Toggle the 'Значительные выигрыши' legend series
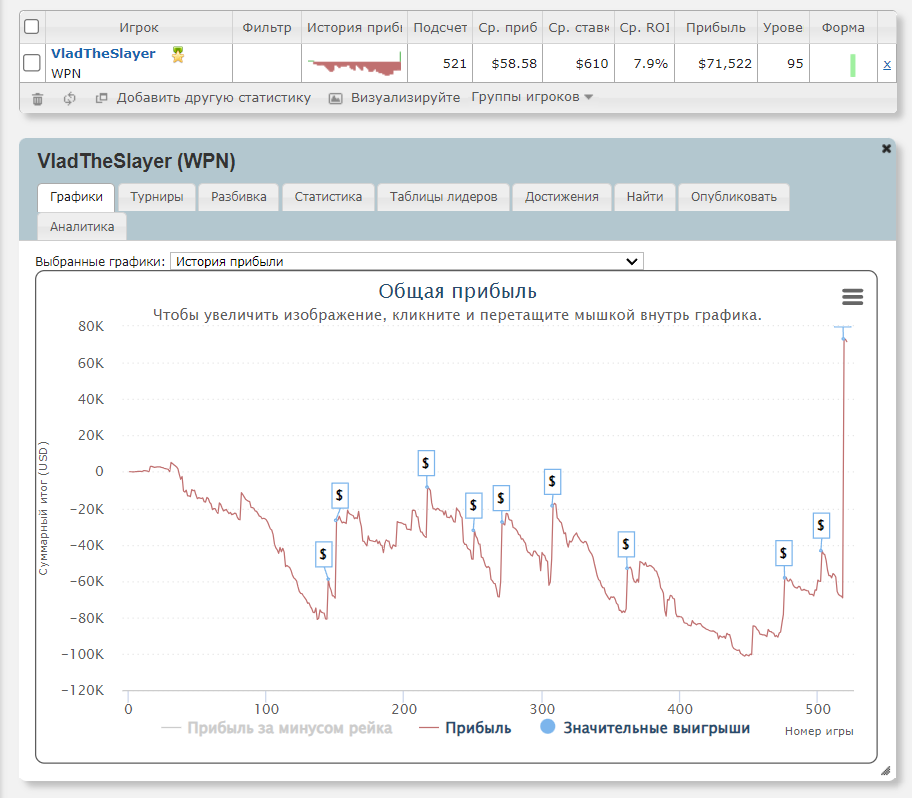This screenshot has width=912, height=798. [x=645, y=728]
